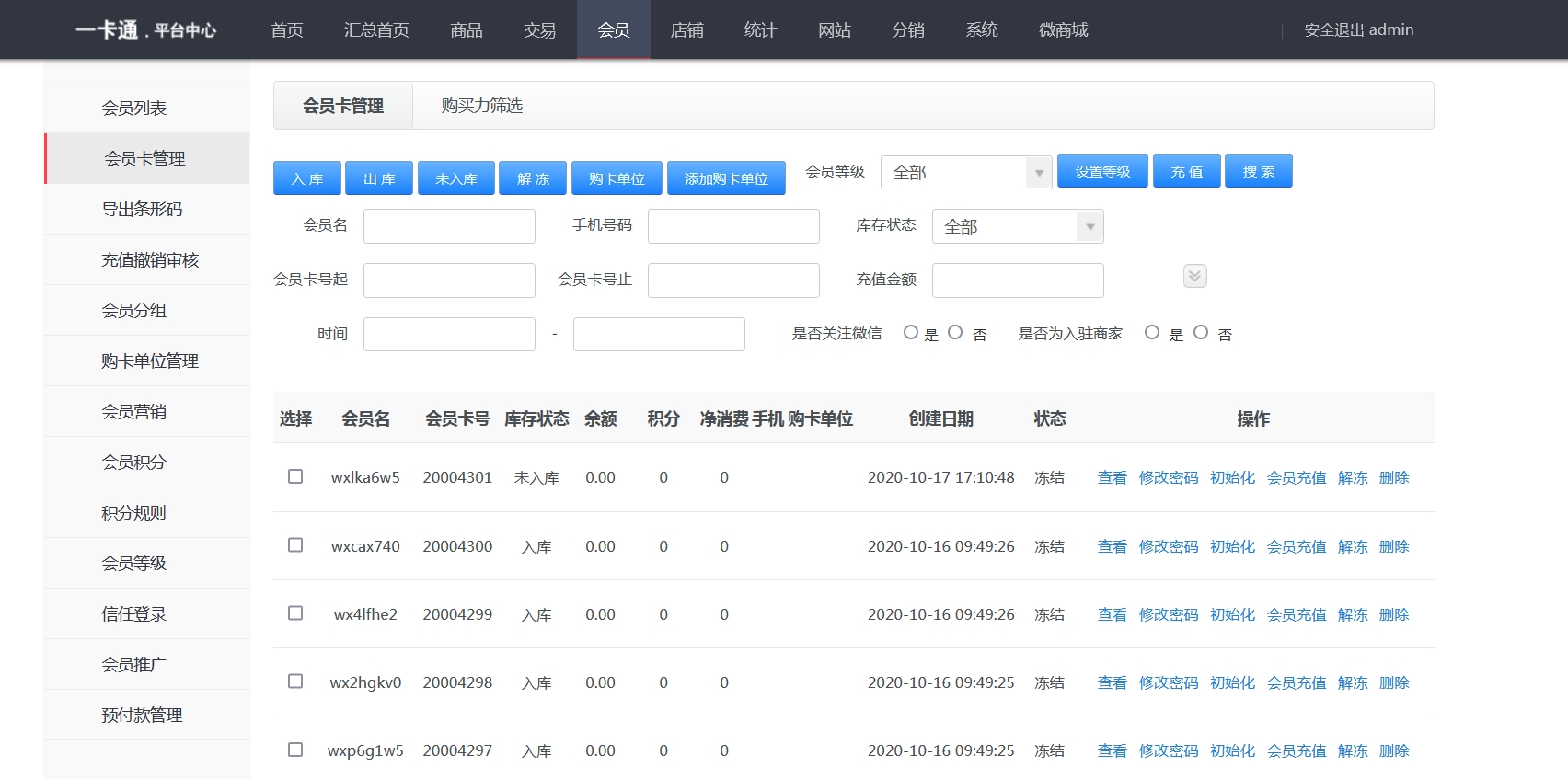This screenshot has width=1568, height=779.
Task: Click the 设置等级 button
Action: click(x=1102, y=171)
